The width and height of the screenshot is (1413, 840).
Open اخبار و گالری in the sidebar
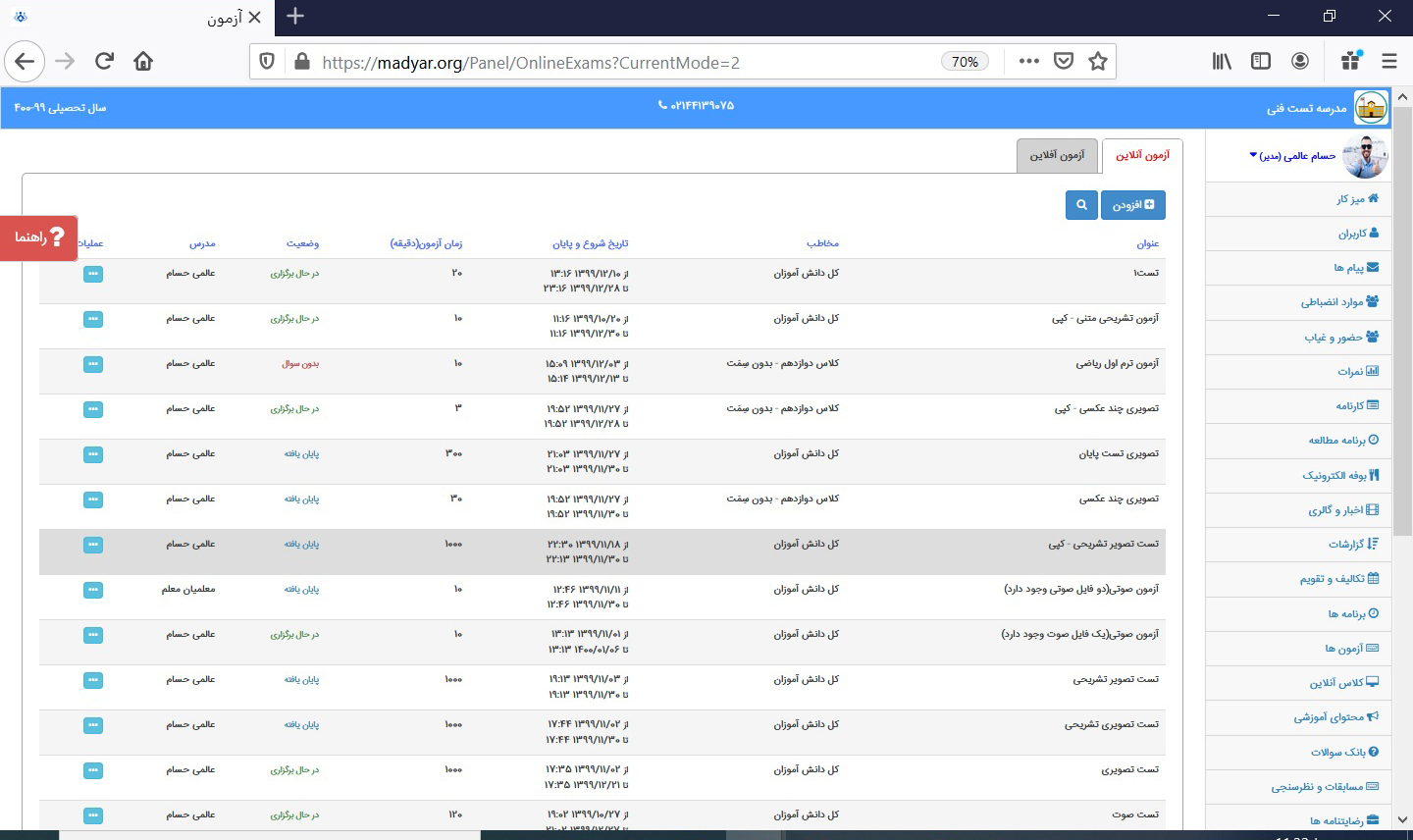(x=1343, y=510)
